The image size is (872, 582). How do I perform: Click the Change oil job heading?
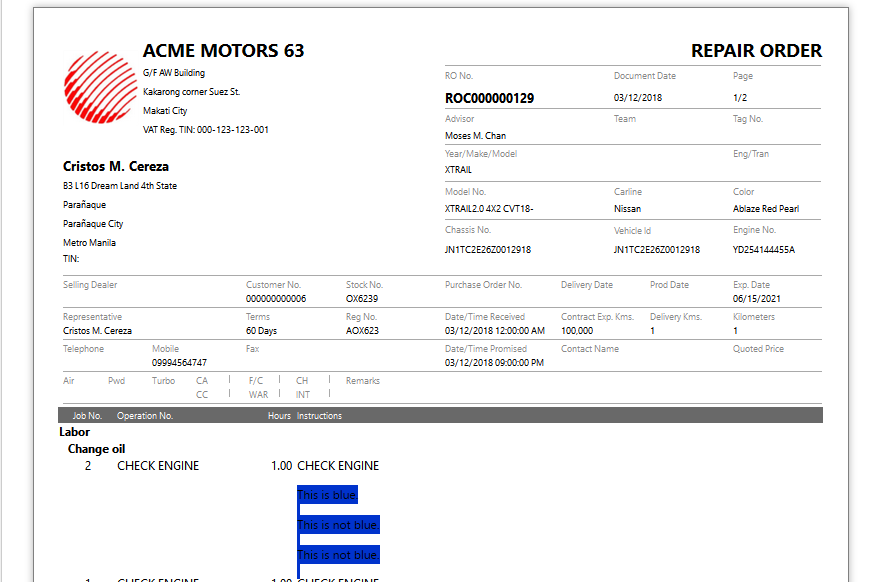point(96,449)
